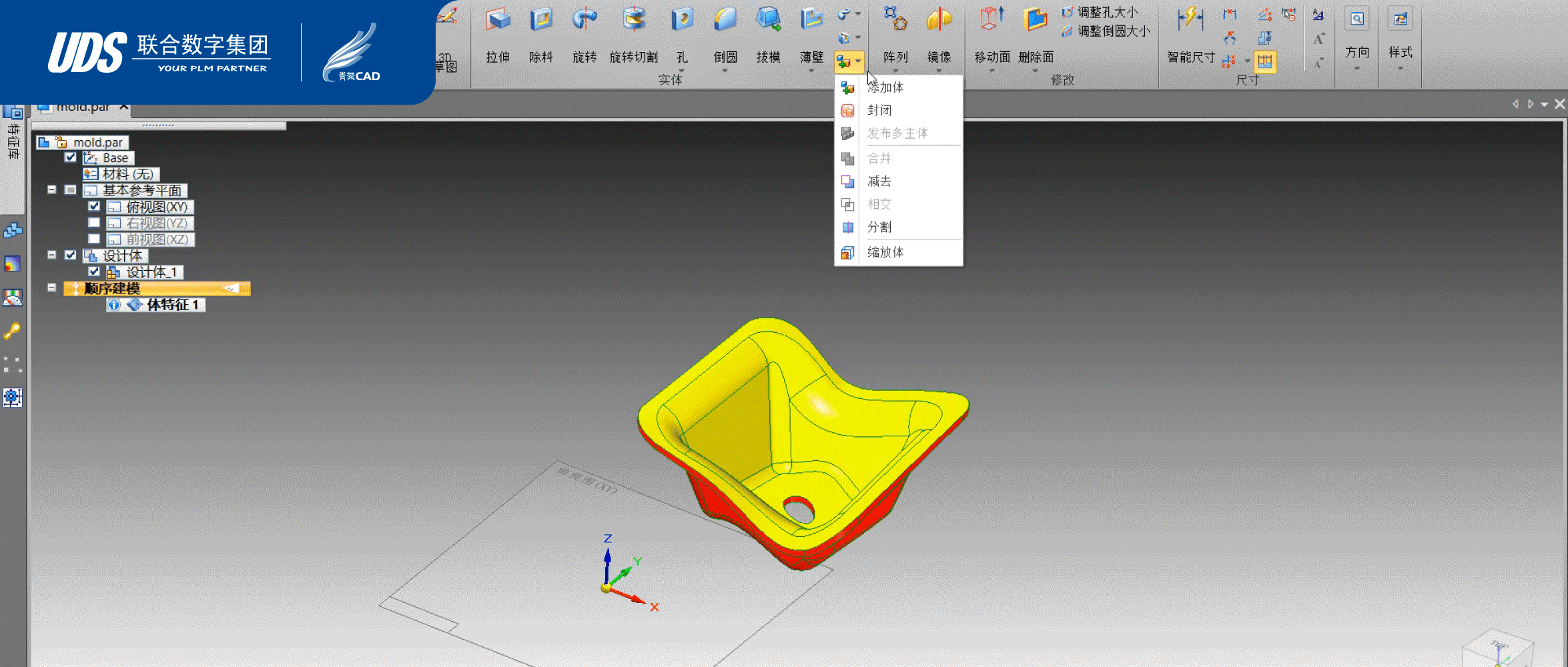This screenshot has height=667, width=1568.
Task: Collapse the 基本参考平面 tree node
Action: 51,189
